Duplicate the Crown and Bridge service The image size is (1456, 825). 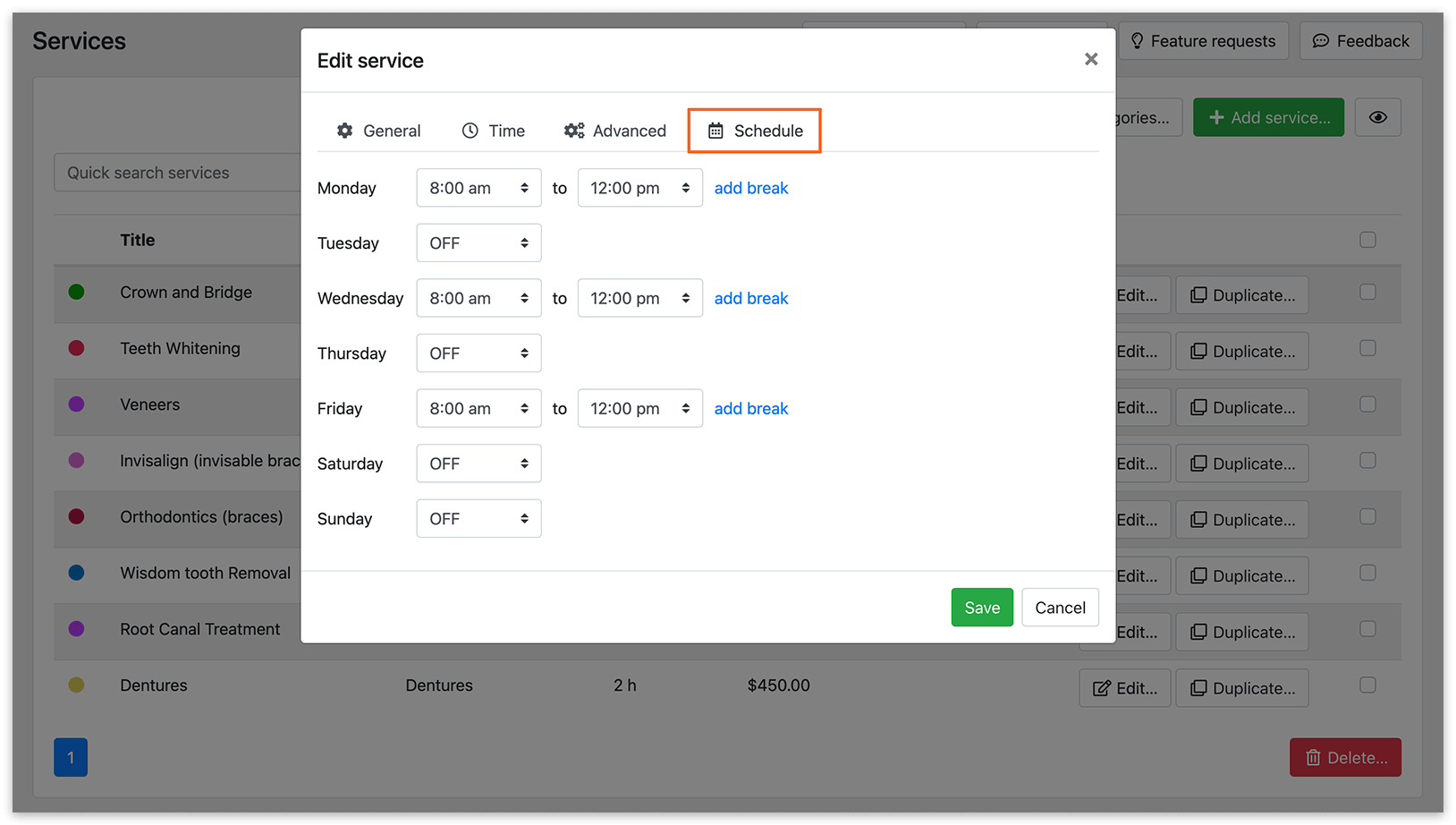(1242, 295)
